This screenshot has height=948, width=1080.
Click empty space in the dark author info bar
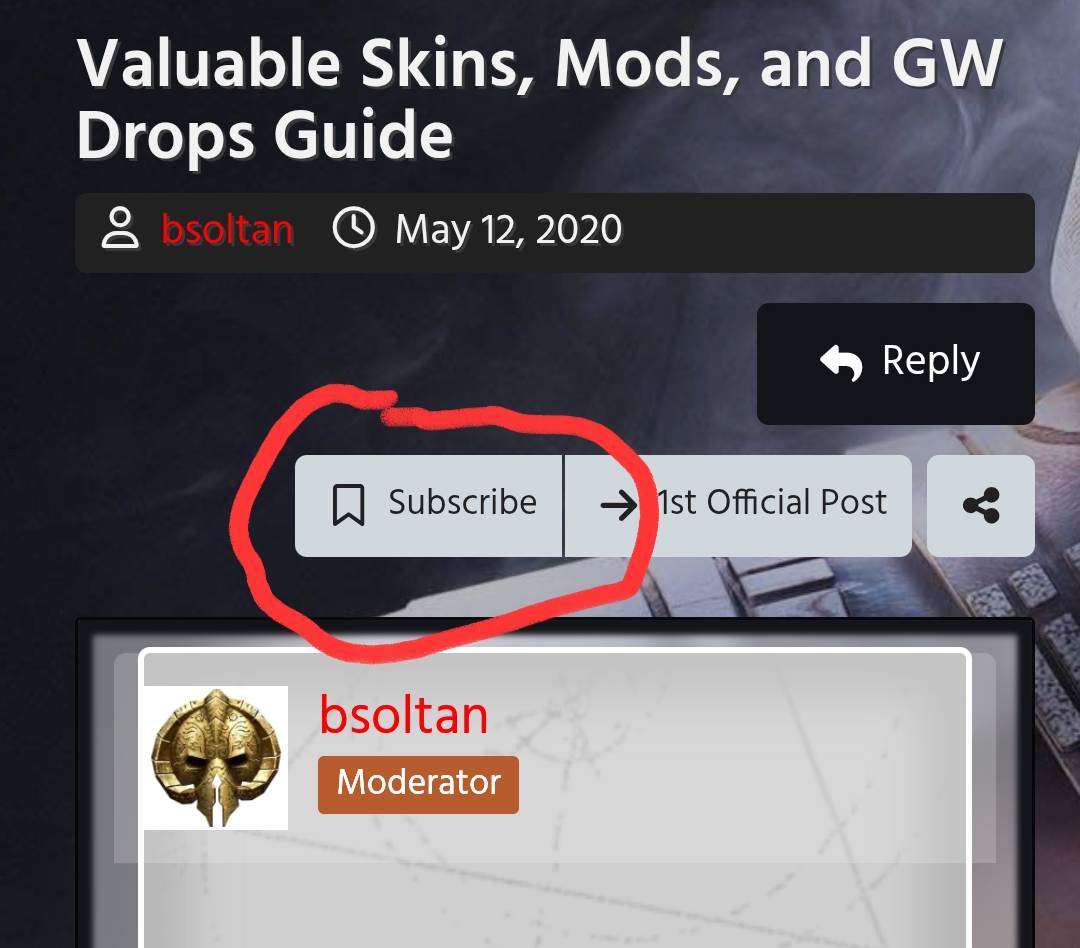tap(827, 233)
